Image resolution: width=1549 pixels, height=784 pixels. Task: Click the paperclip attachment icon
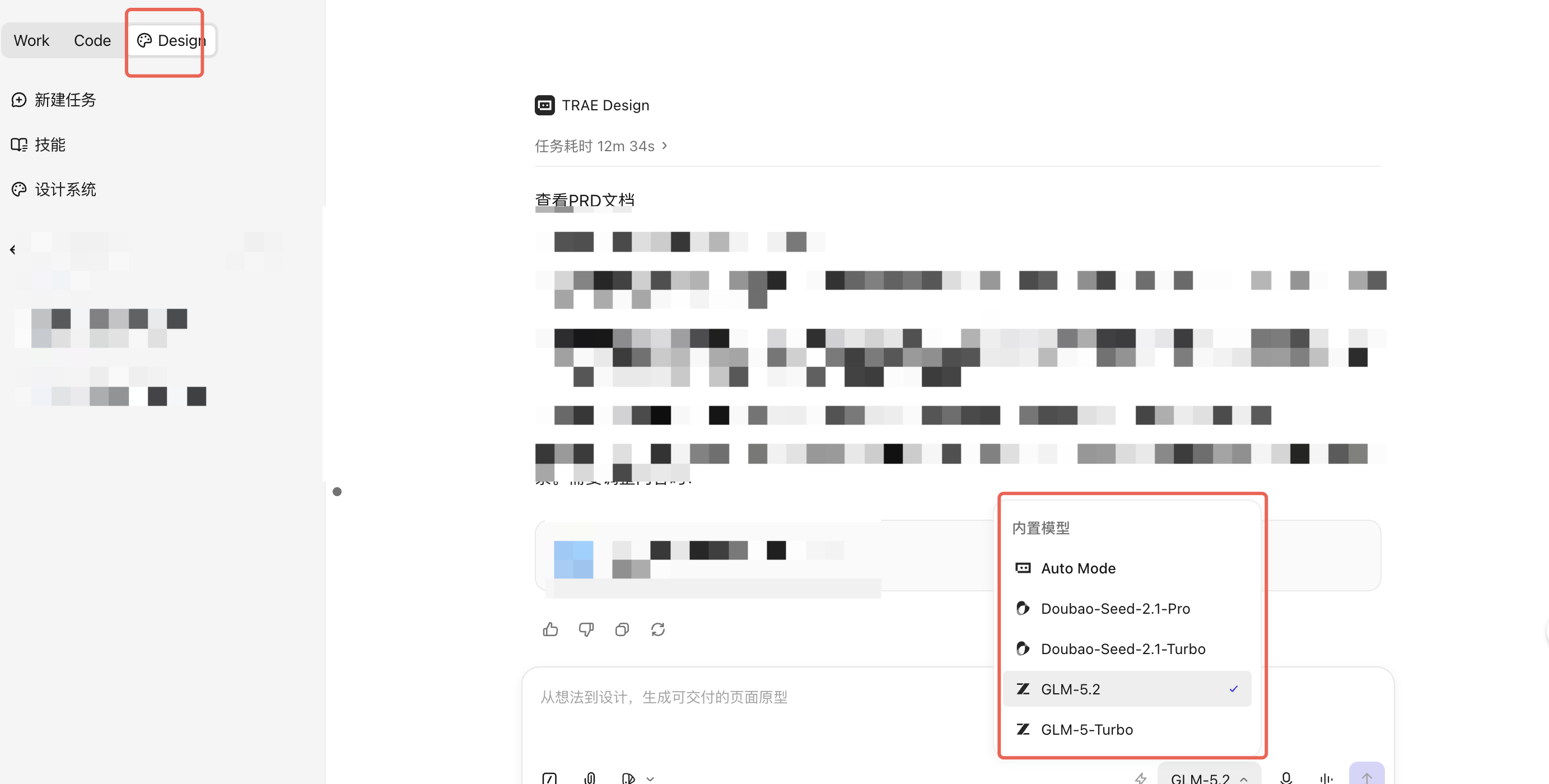(x=589, y=778)
